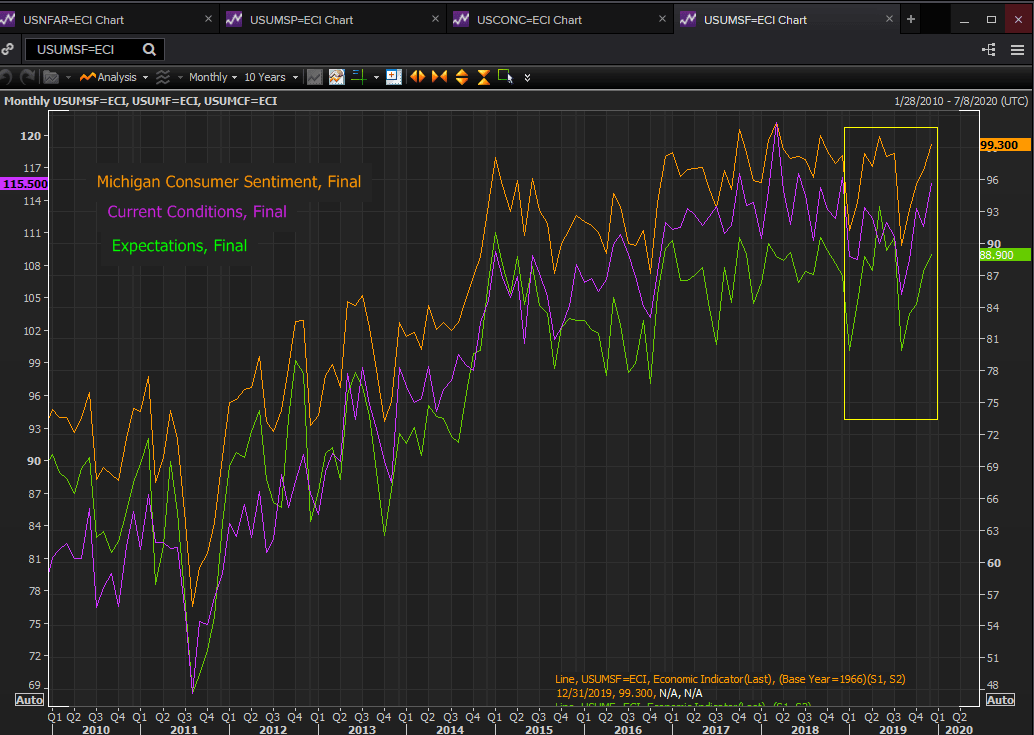The width and height of the screenshot is (1034, 735).
Task: Open the 10 Years range dropdown
Action: [269, 77]
